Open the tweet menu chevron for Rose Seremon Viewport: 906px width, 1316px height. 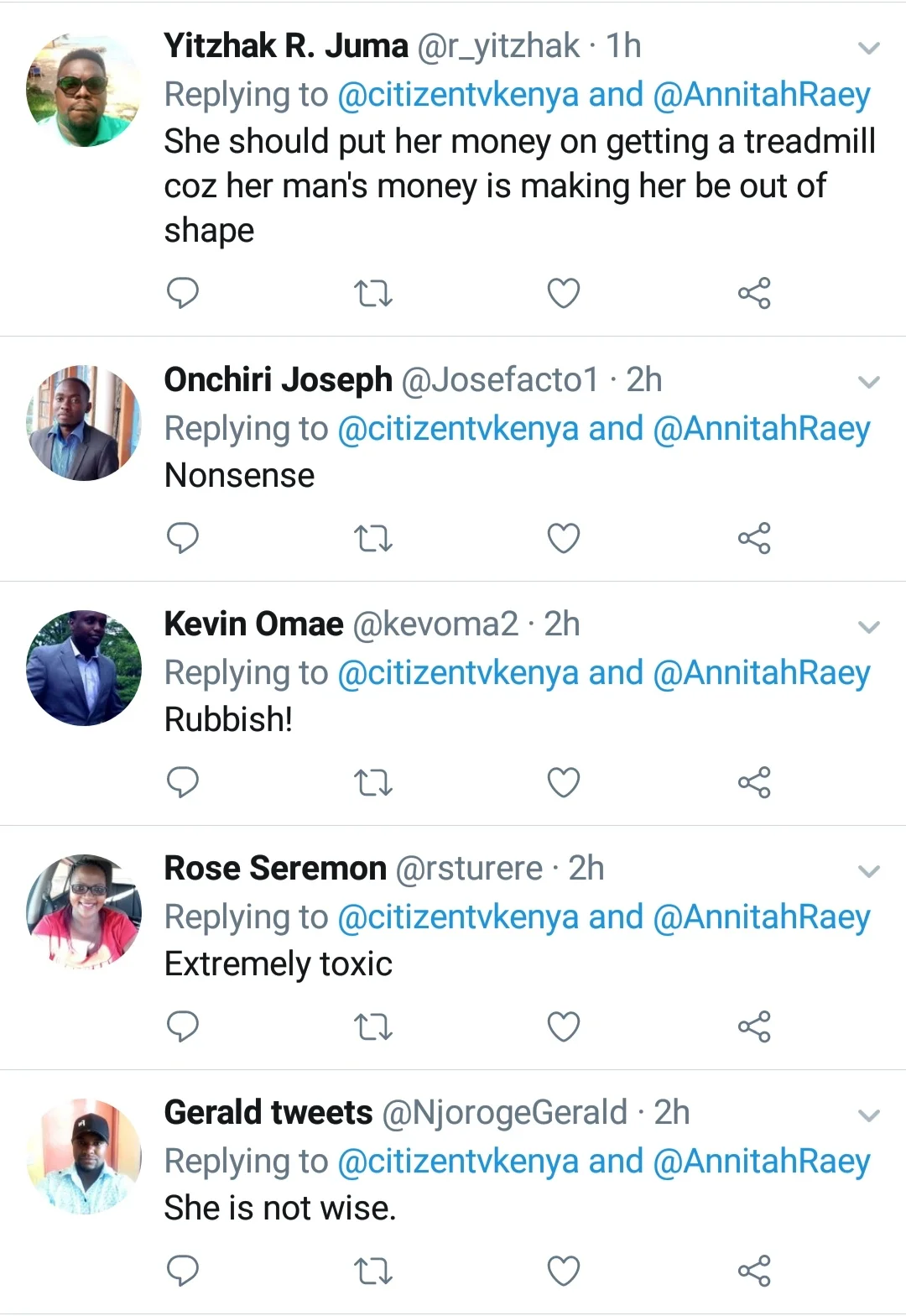[x=869, y=871]
